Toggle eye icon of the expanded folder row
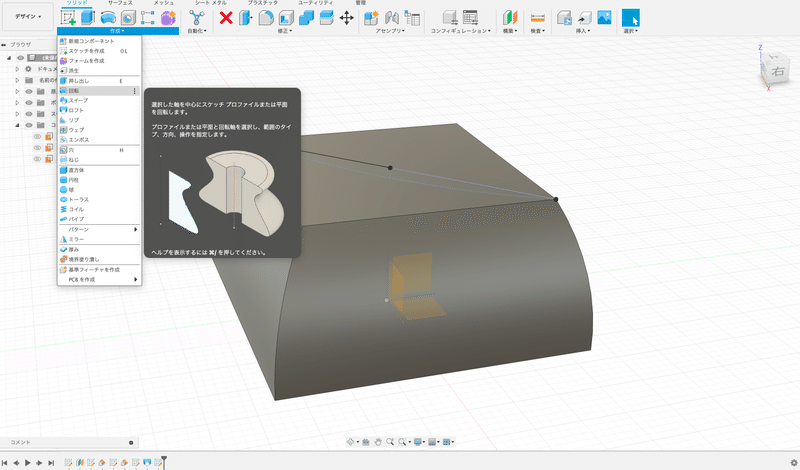 [29, 126]
